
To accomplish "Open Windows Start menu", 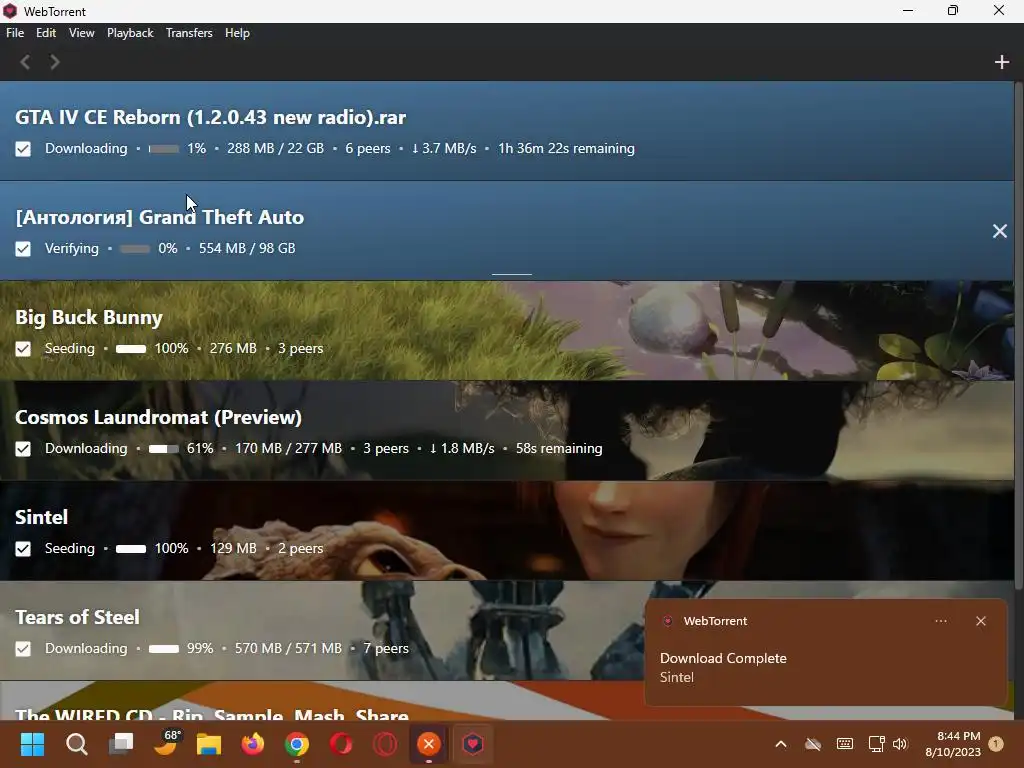I will (x=32, y=744).
